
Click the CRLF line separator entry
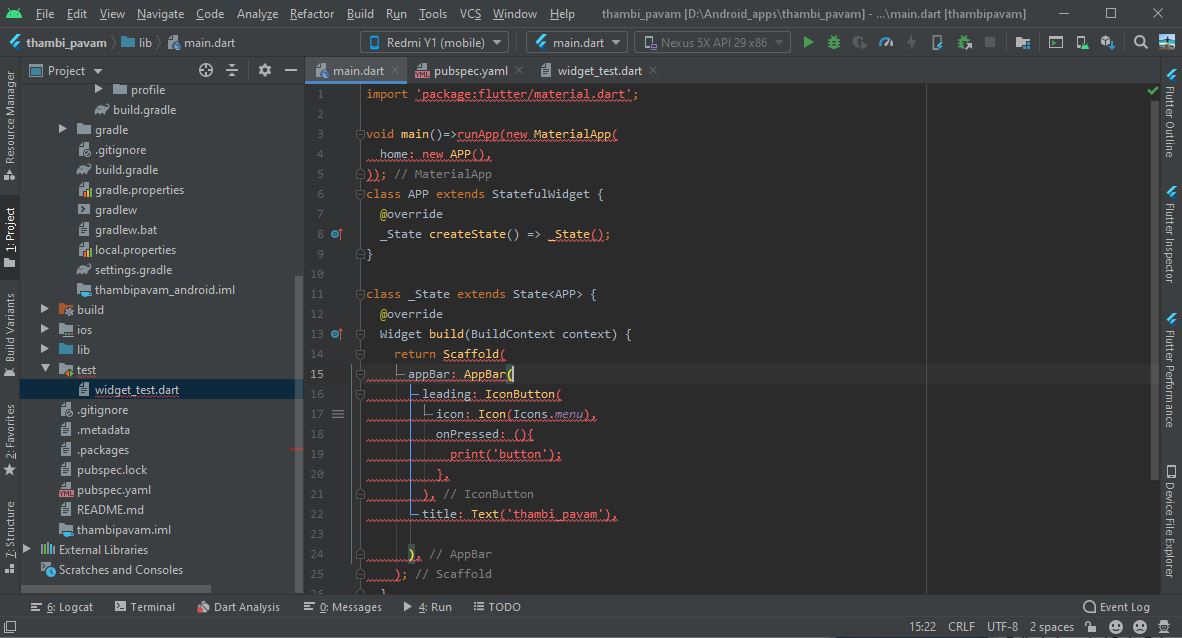961,627
